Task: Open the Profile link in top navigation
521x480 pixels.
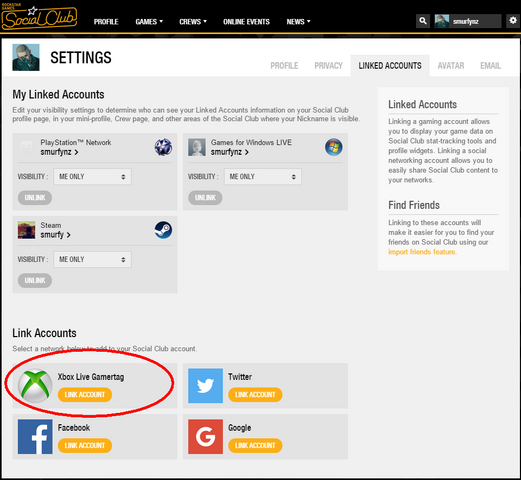Action: (x=106, y=22)
